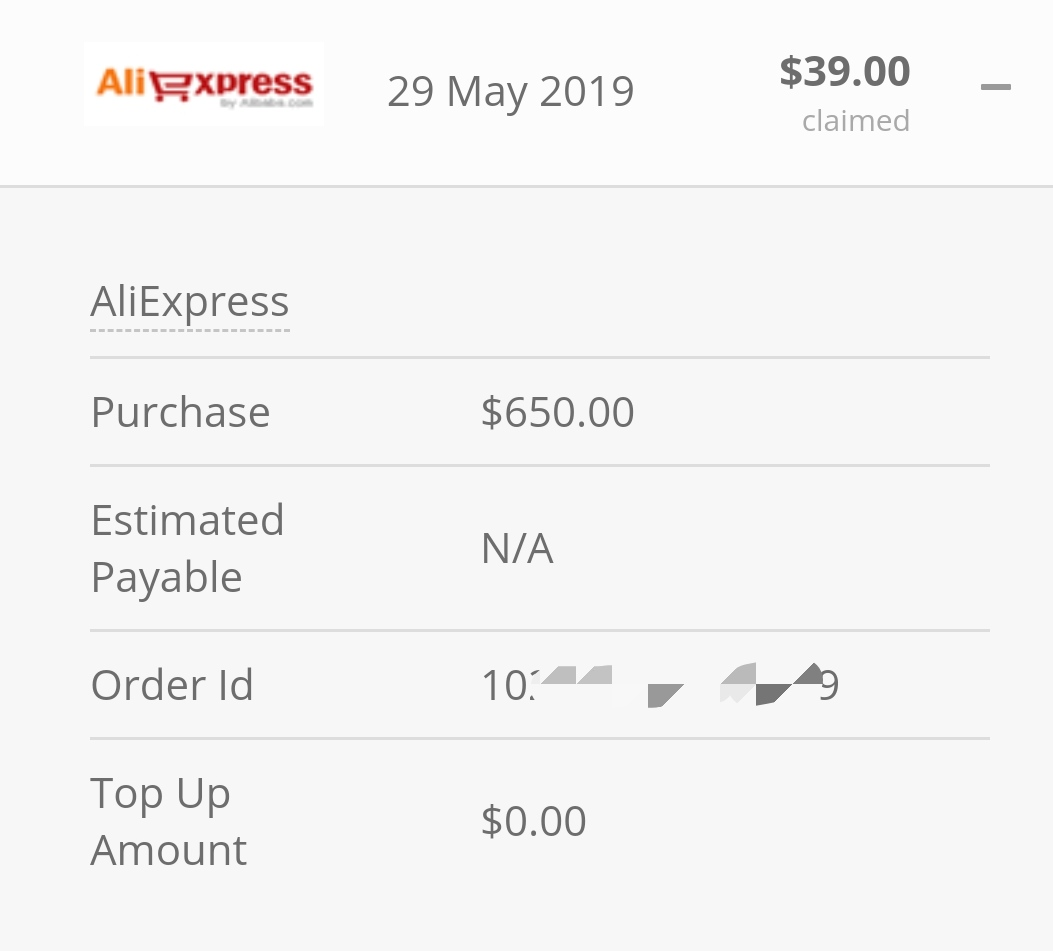Click the $0.00 top up value
The height and width of the screenshot is (951, 1053).
(x=534, y=821)
